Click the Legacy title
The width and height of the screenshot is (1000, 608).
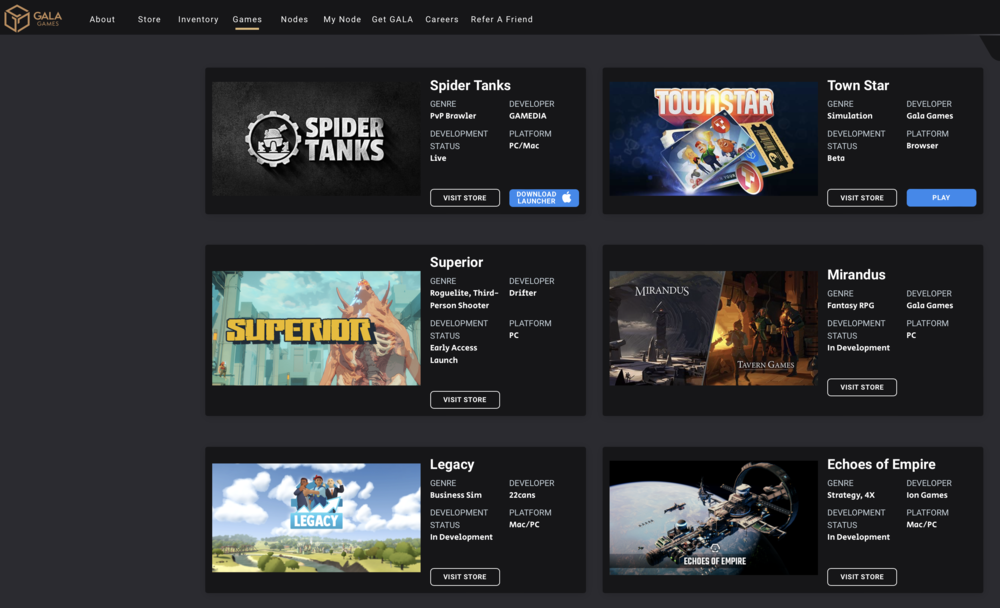click(452, 464)
